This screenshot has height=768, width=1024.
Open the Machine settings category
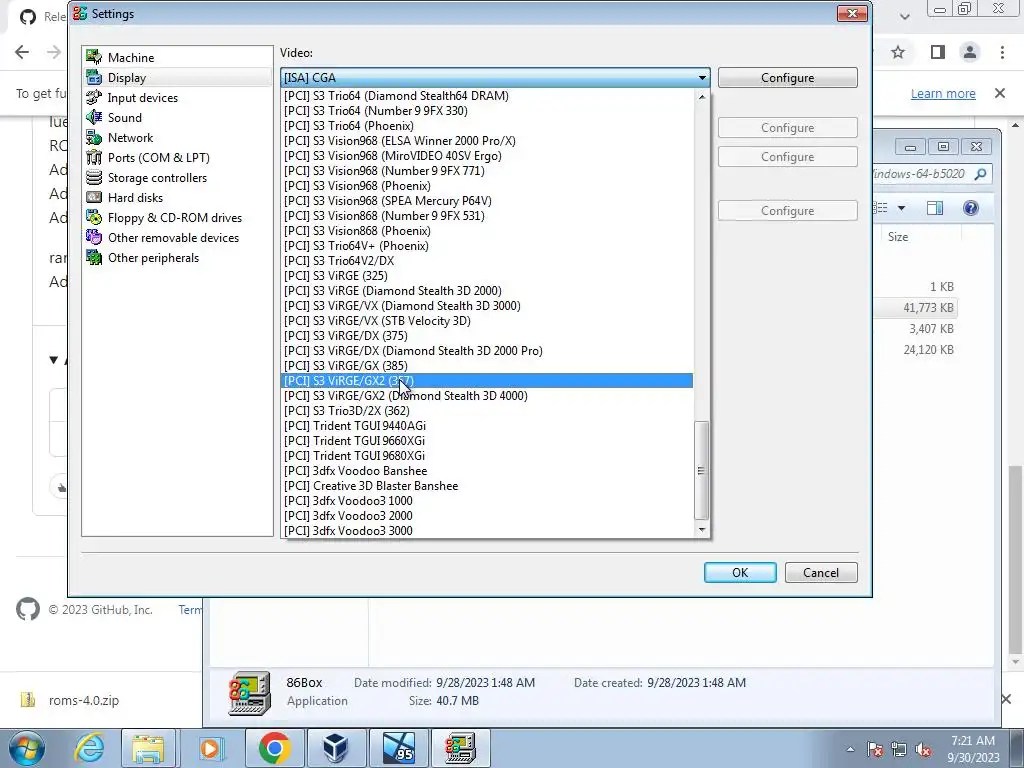coord(131,57)
